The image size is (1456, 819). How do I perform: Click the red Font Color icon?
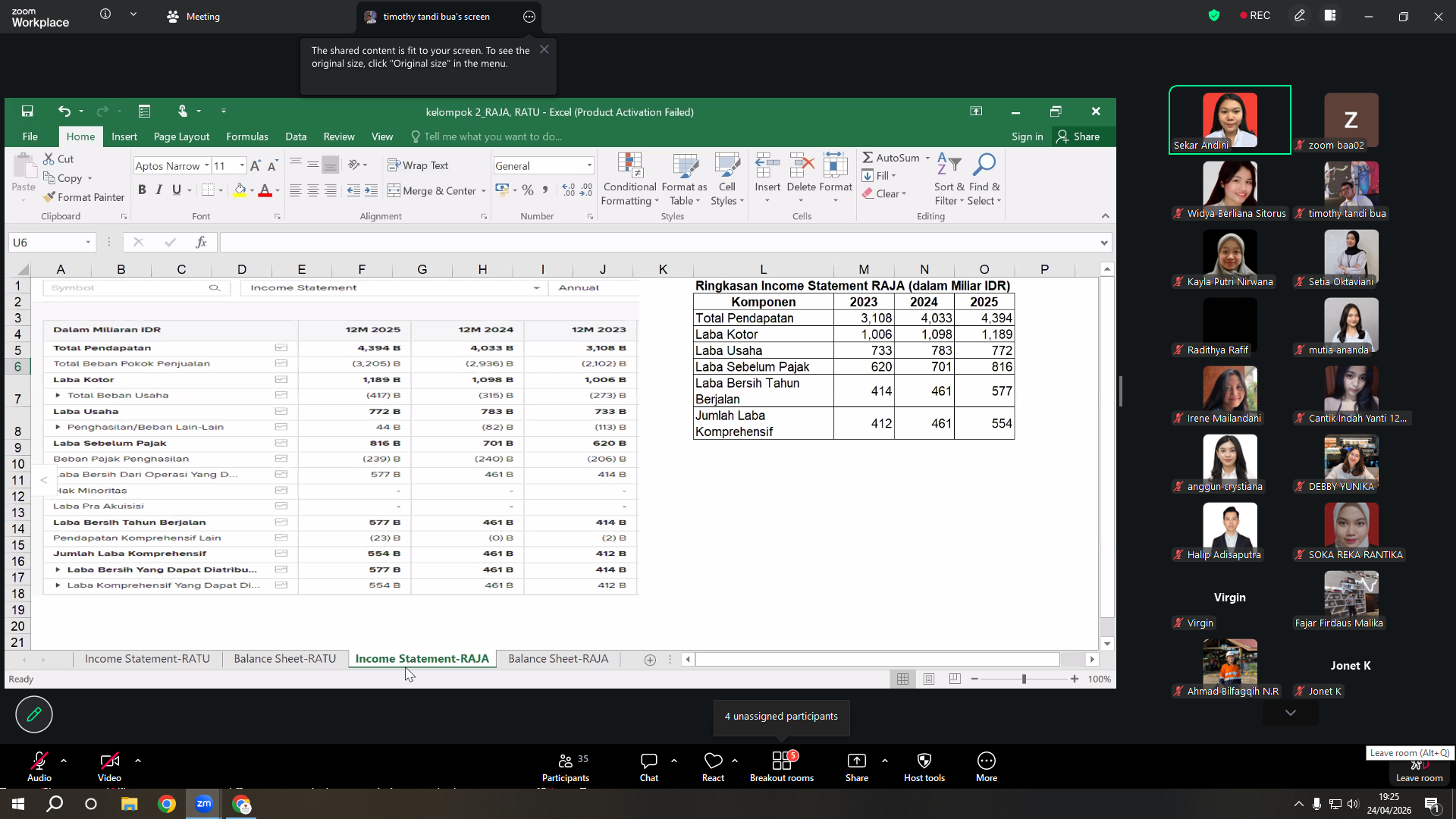pyautogui.click(x=265, y=190)
